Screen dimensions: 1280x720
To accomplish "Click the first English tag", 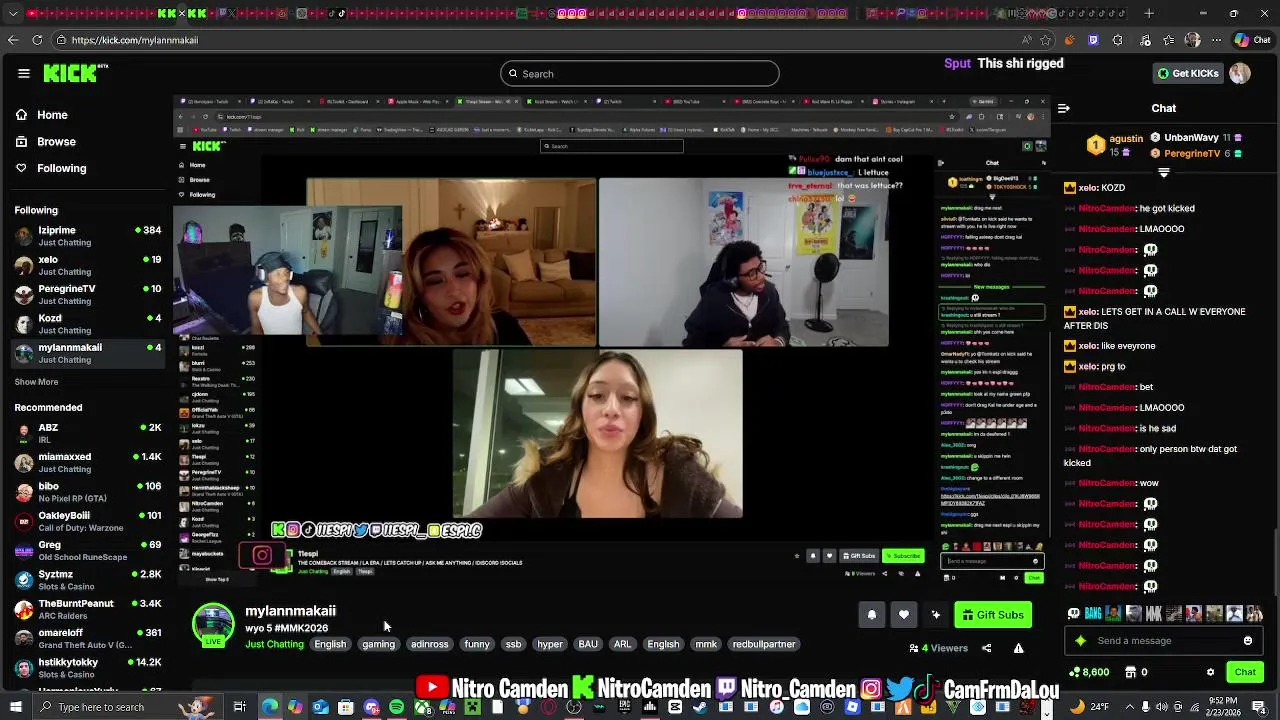I will (330, 644).
